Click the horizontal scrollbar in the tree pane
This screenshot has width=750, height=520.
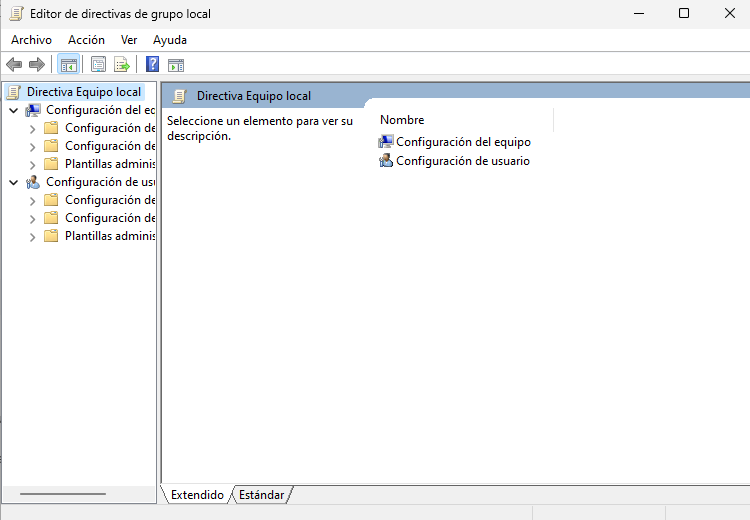(x=63, y=494)
